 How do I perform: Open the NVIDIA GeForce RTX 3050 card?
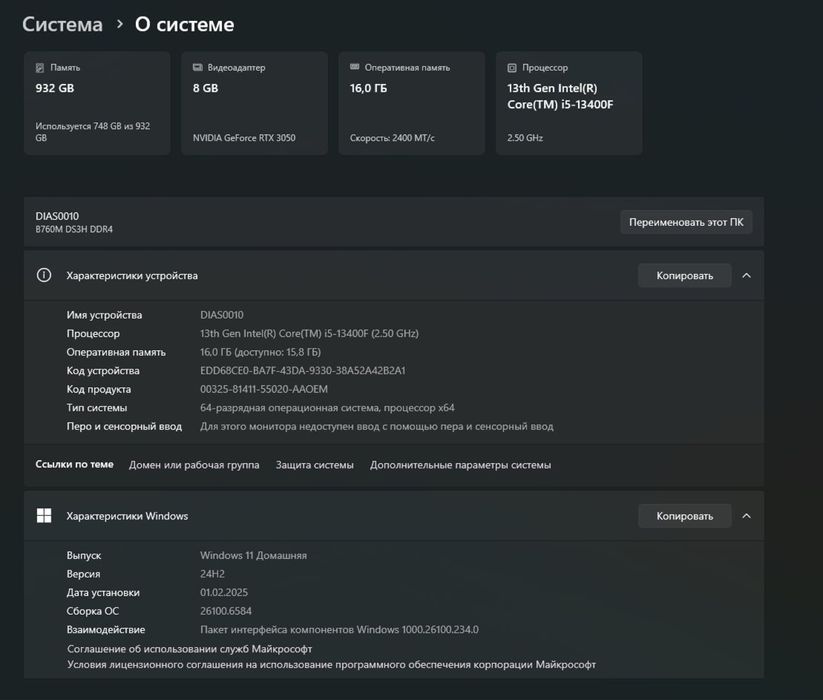[254, 104]
